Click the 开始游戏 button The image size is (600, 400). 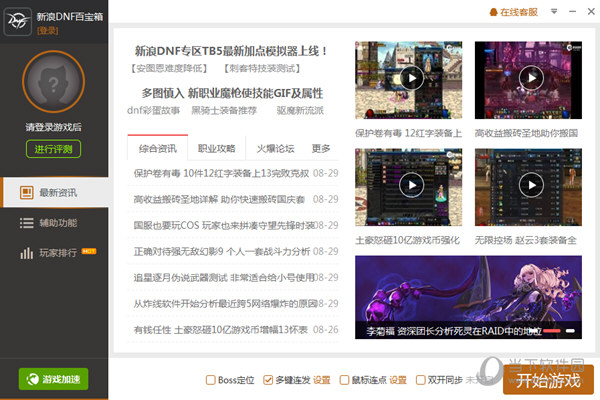(x=548, y=380)
